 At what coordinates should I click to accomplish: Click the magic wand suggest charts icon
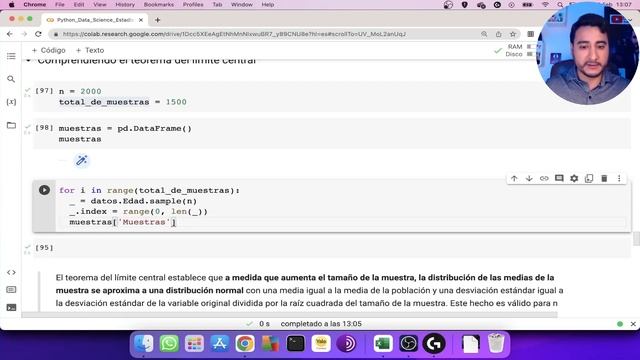click(x=82, y=160)
